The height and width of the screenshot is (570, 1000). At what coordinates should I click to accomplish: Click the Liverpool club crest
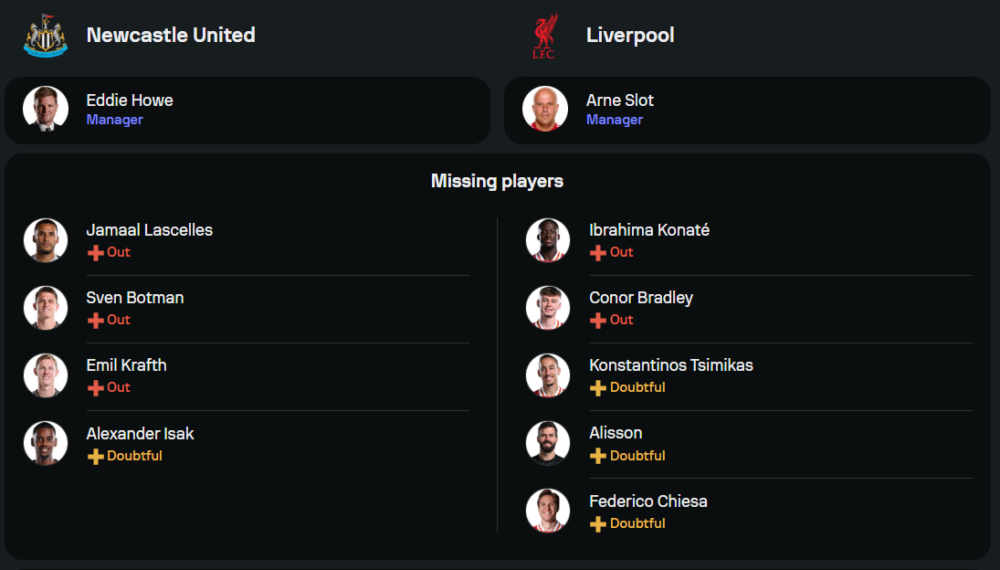click(x=545, y=36)
